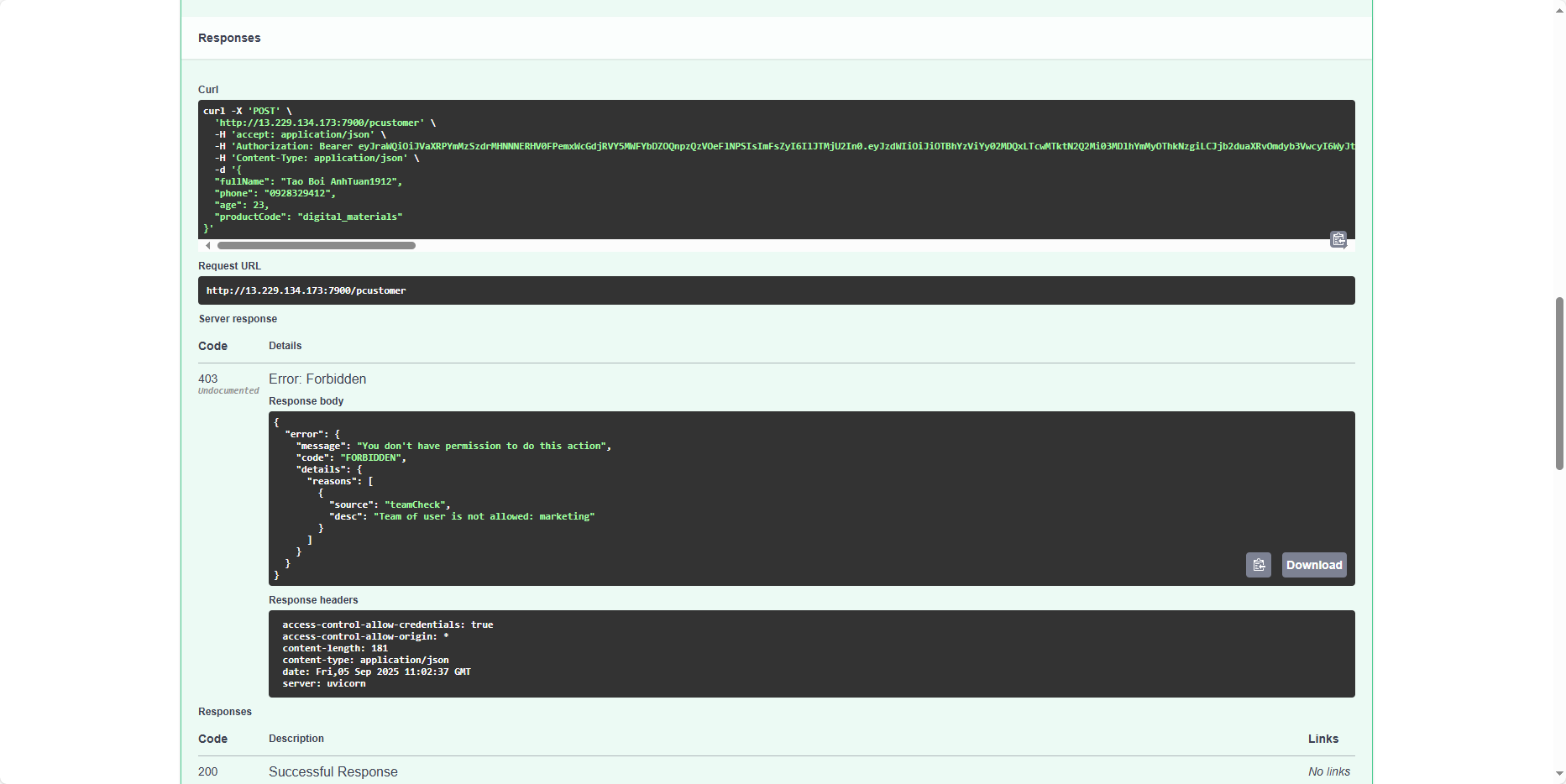1566x784 pixels.
Task: Click the "Undocumented" label under 403
Action: 228,391
